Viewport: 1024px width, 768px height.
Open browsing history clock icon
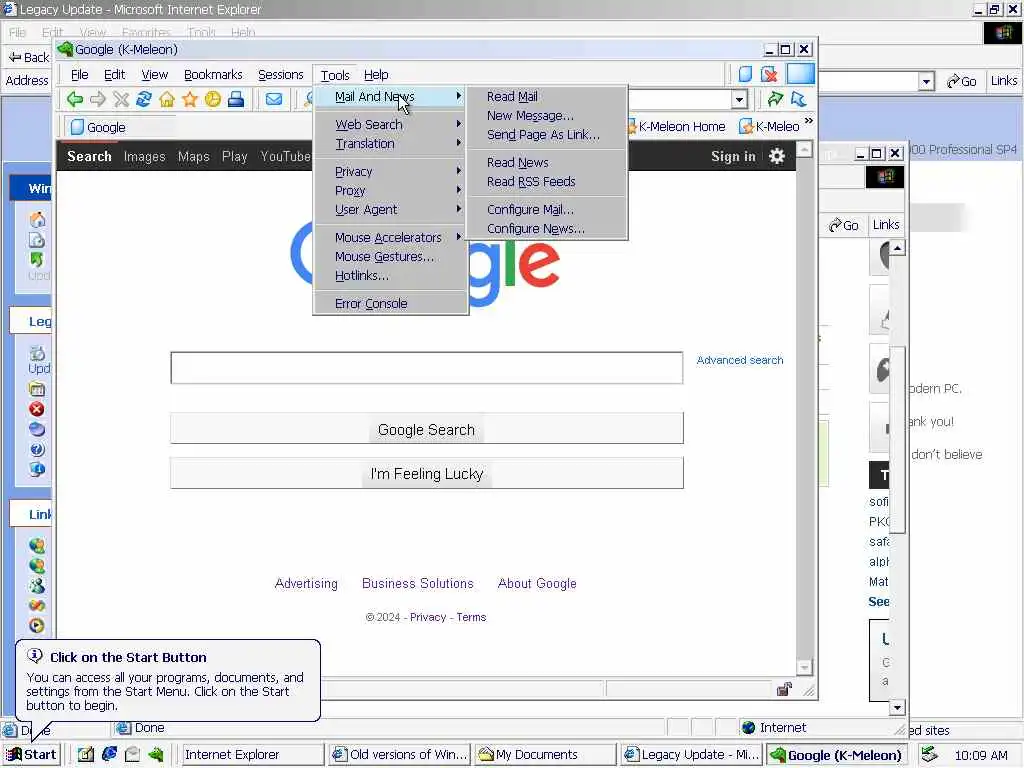point(213,99)
